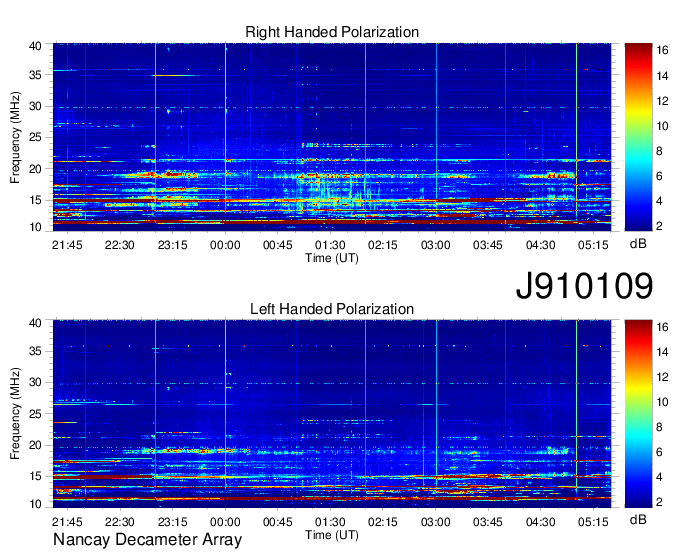Viewport: 680px width, 552px height.
Task: Click the "Left Handed Polarization" plot title
Action: [x=332, y=309]
